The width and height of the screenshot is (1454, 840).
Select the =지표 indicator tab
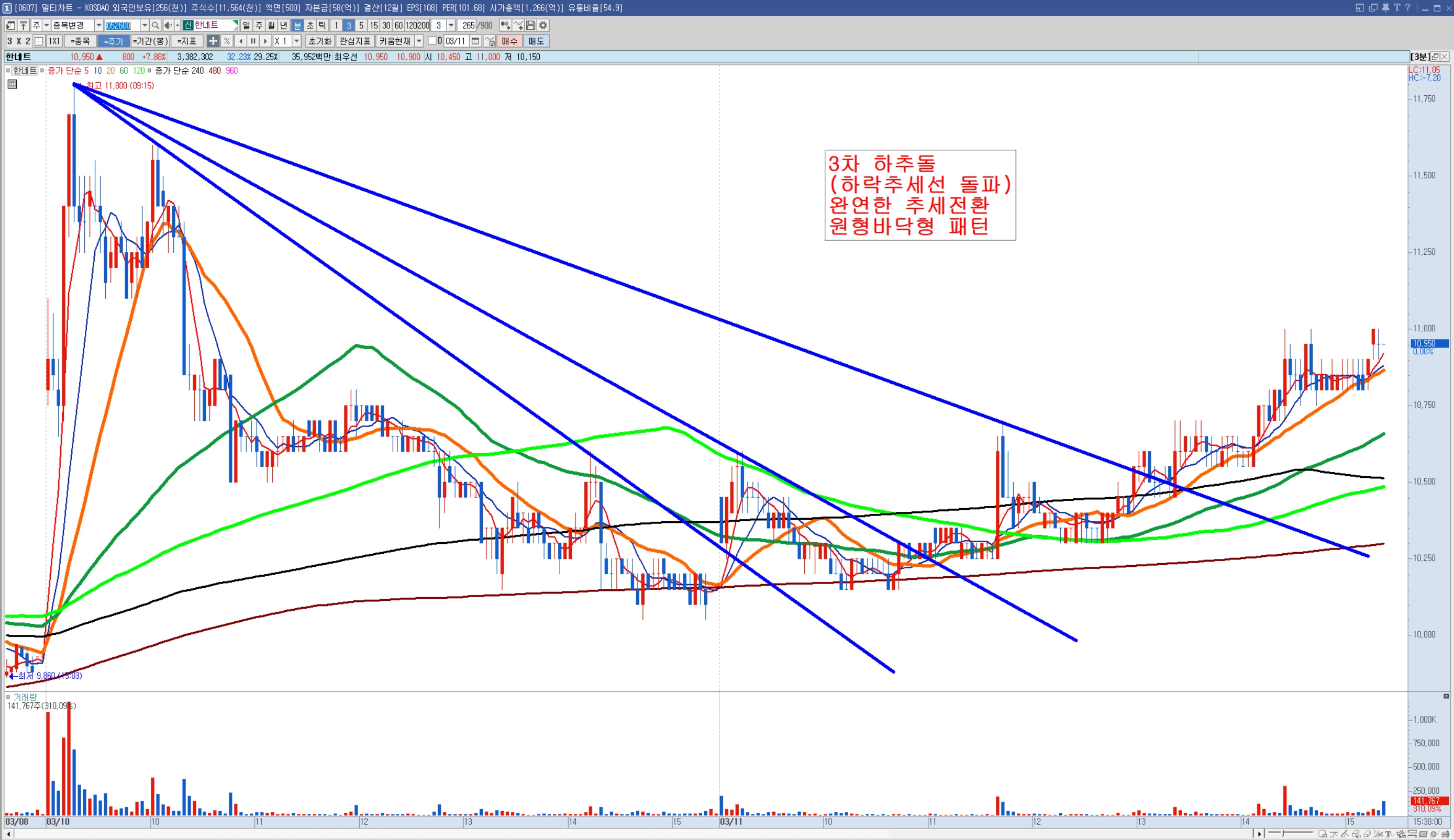tap(187, 41)
